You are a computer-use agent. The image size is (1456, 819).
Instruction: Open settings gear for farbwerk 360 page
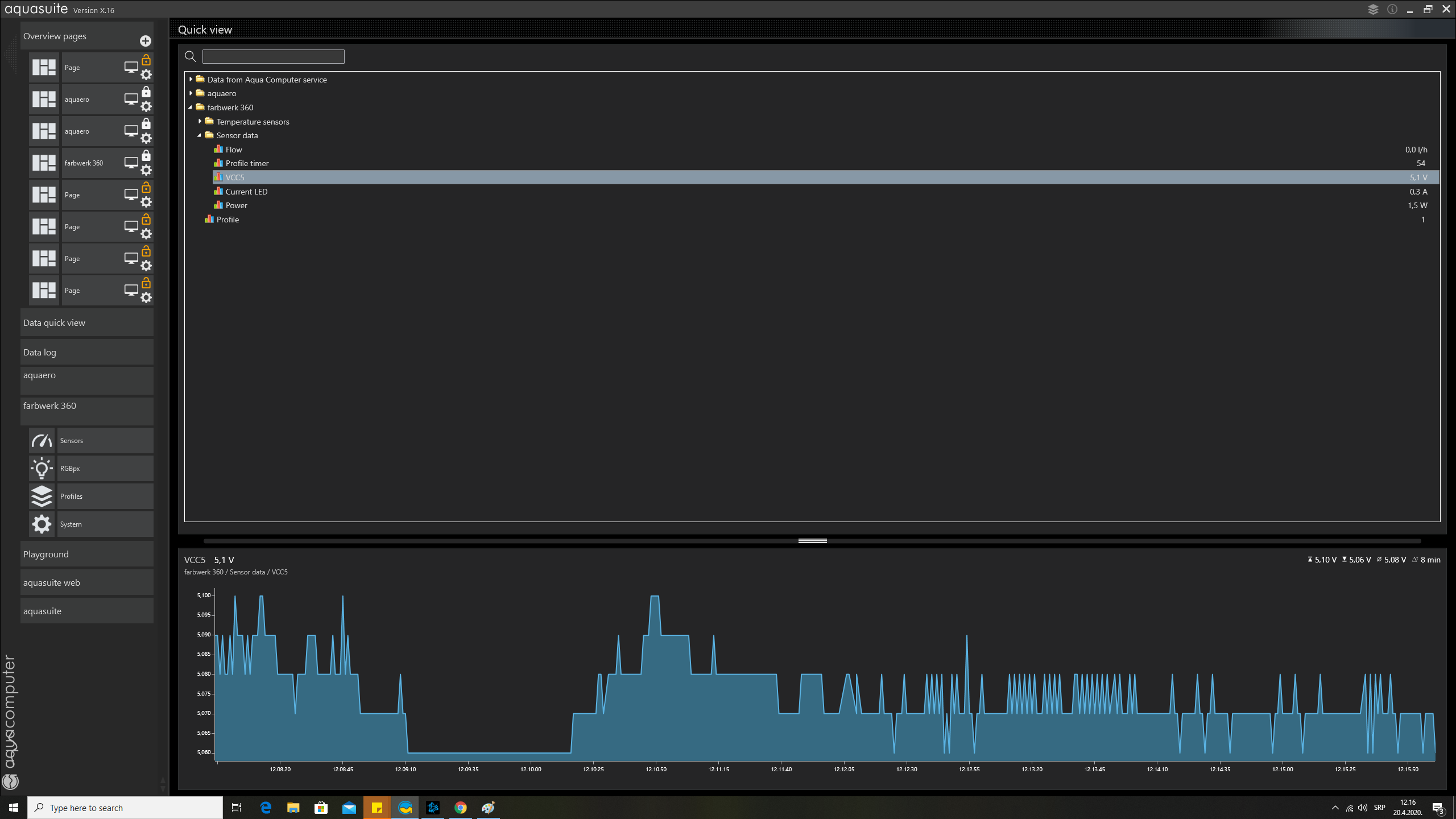[x=146, y=170]
